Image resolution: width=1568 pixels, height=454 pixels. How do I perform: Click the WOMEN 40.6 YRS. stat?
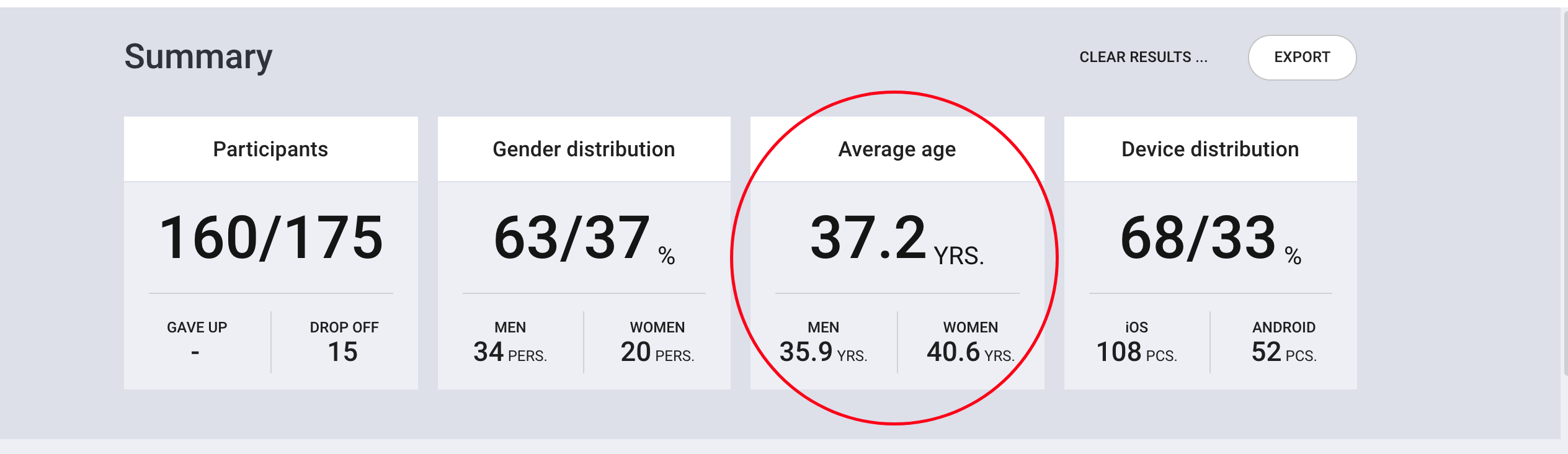click(x=971, y=341)
